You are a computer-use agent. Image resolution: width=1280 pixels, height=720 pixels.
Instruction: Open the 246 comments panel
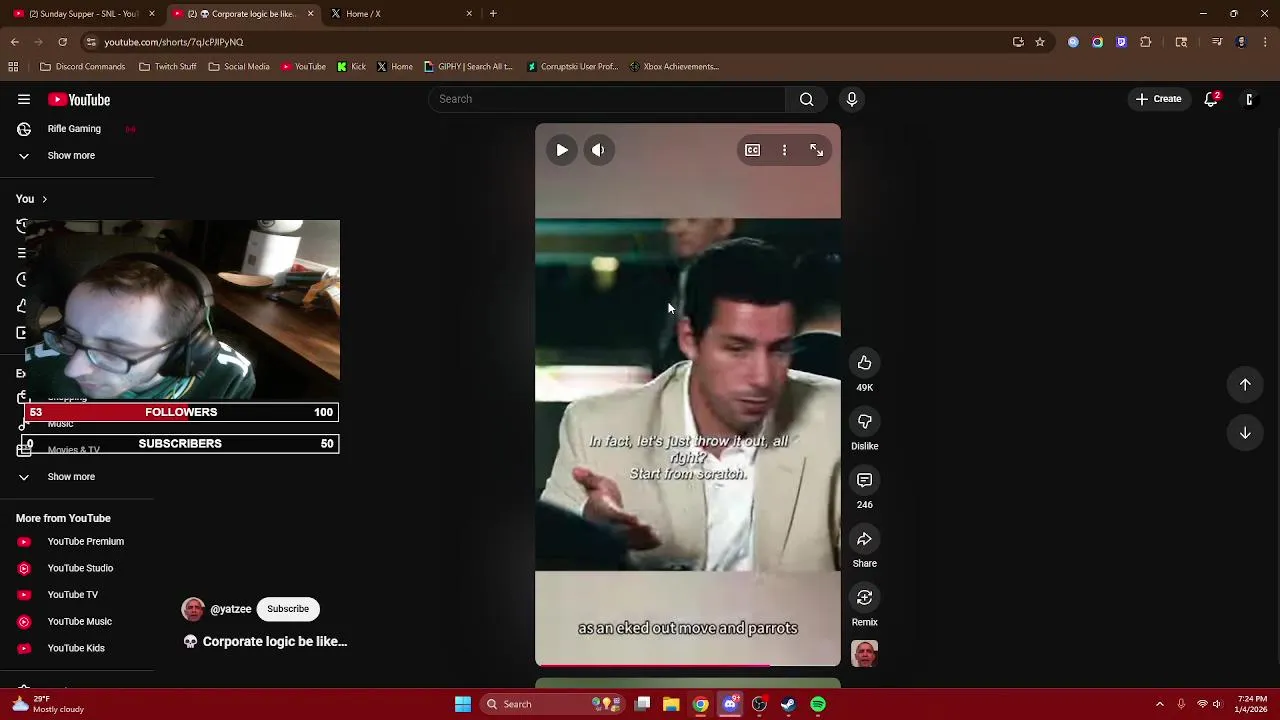pyautogui.click(x=864, y=480)
